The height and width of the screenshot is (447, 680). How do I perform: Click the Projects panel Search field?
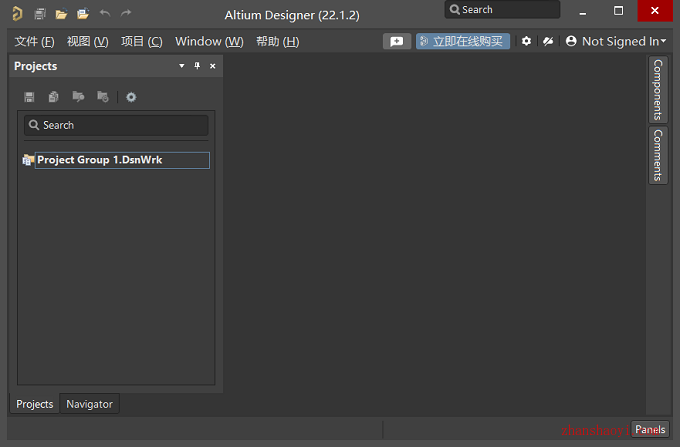click(x=116, y=125)
